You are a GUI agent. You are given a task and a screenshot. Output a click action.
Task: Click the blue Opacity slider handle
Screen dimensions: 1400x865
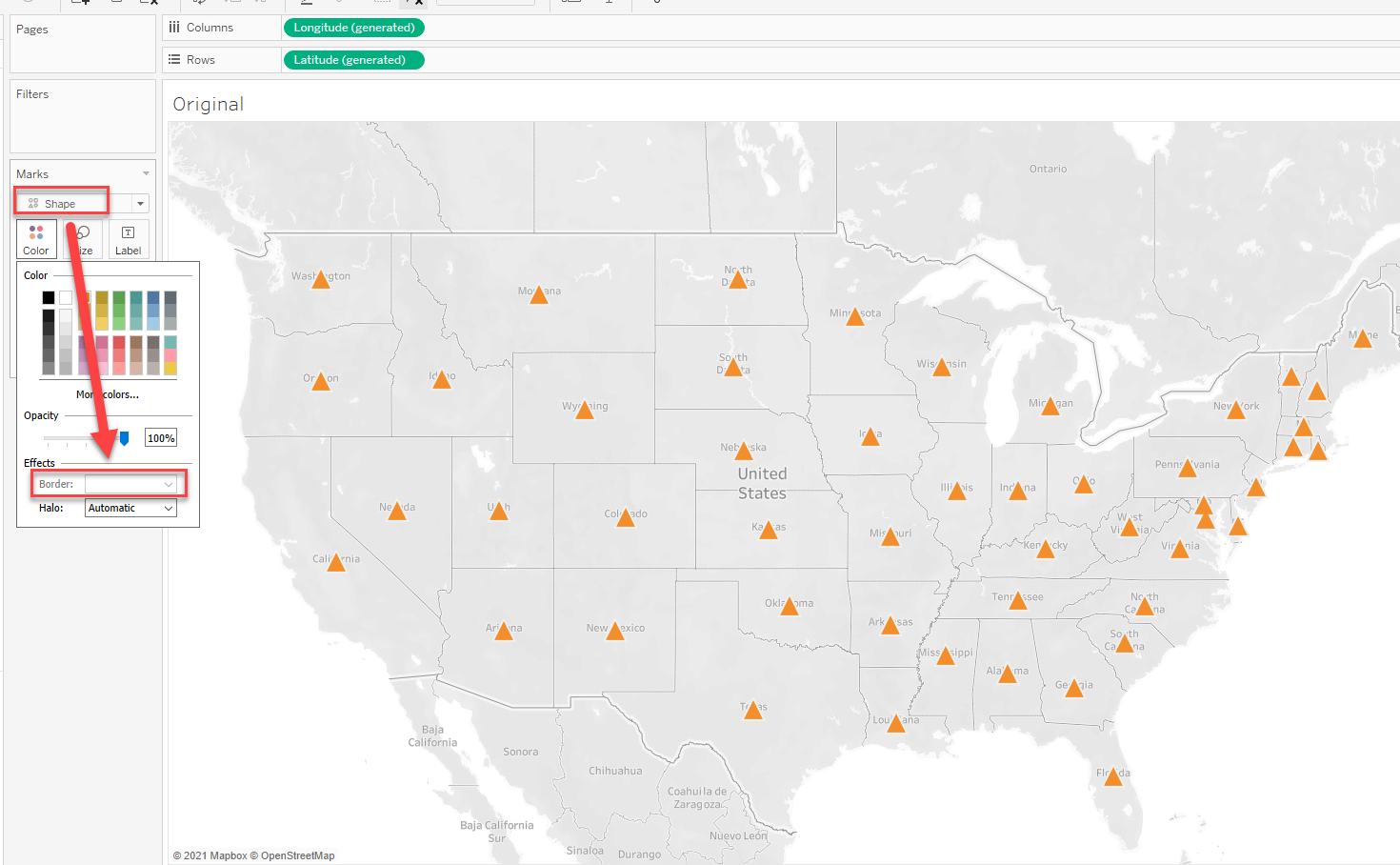(x=124, y=438)
